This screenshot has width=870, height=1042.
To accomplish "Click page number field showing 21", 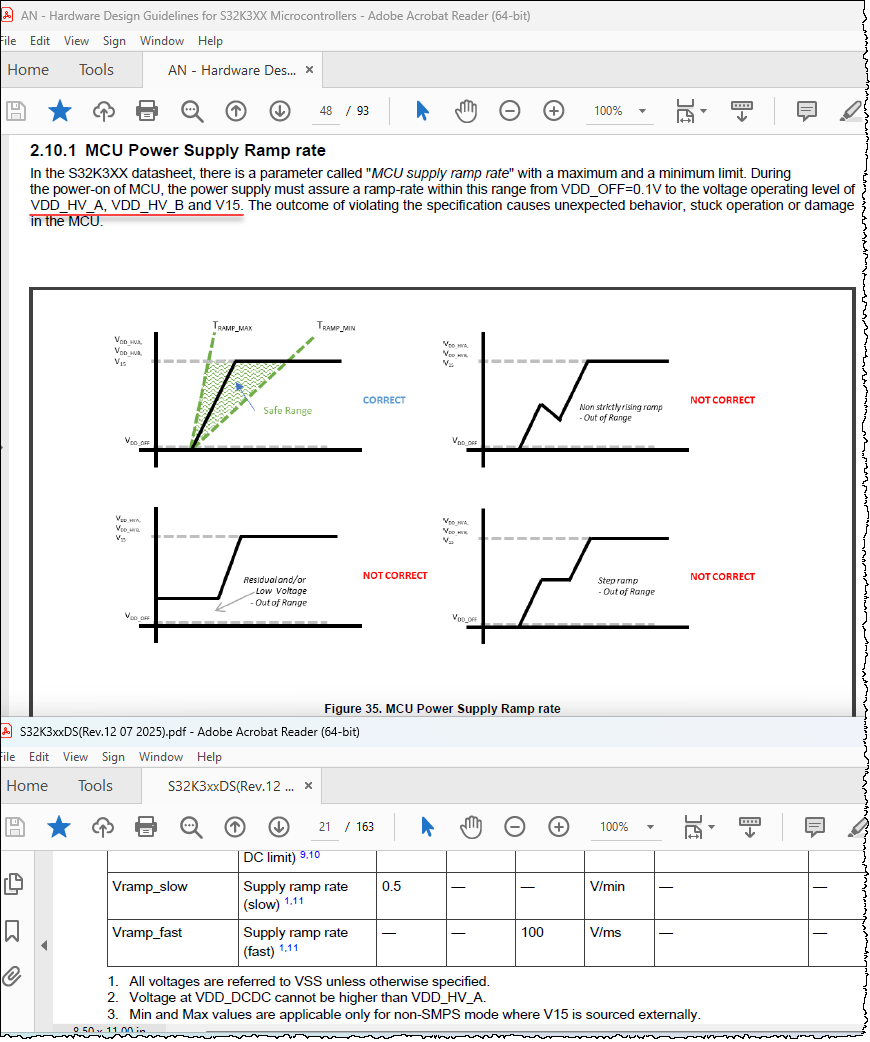I will [325, 827].
